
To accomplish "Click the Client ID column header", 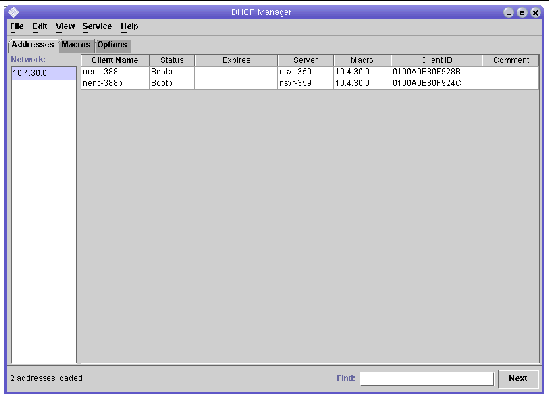I will click(437, 60).
